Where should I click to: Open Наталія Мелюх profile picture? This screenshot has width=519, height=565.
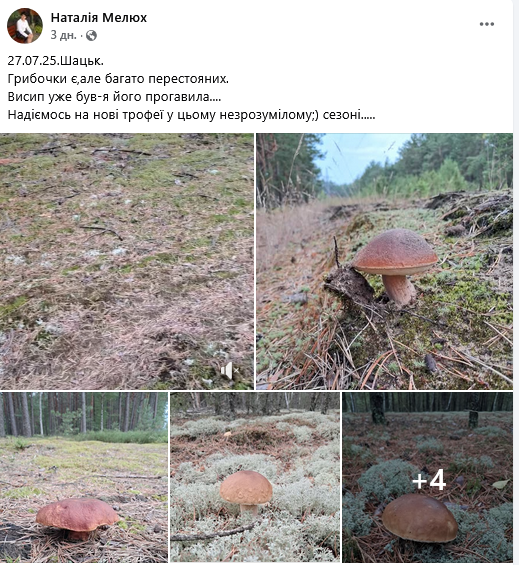click(x=25, y=26)
